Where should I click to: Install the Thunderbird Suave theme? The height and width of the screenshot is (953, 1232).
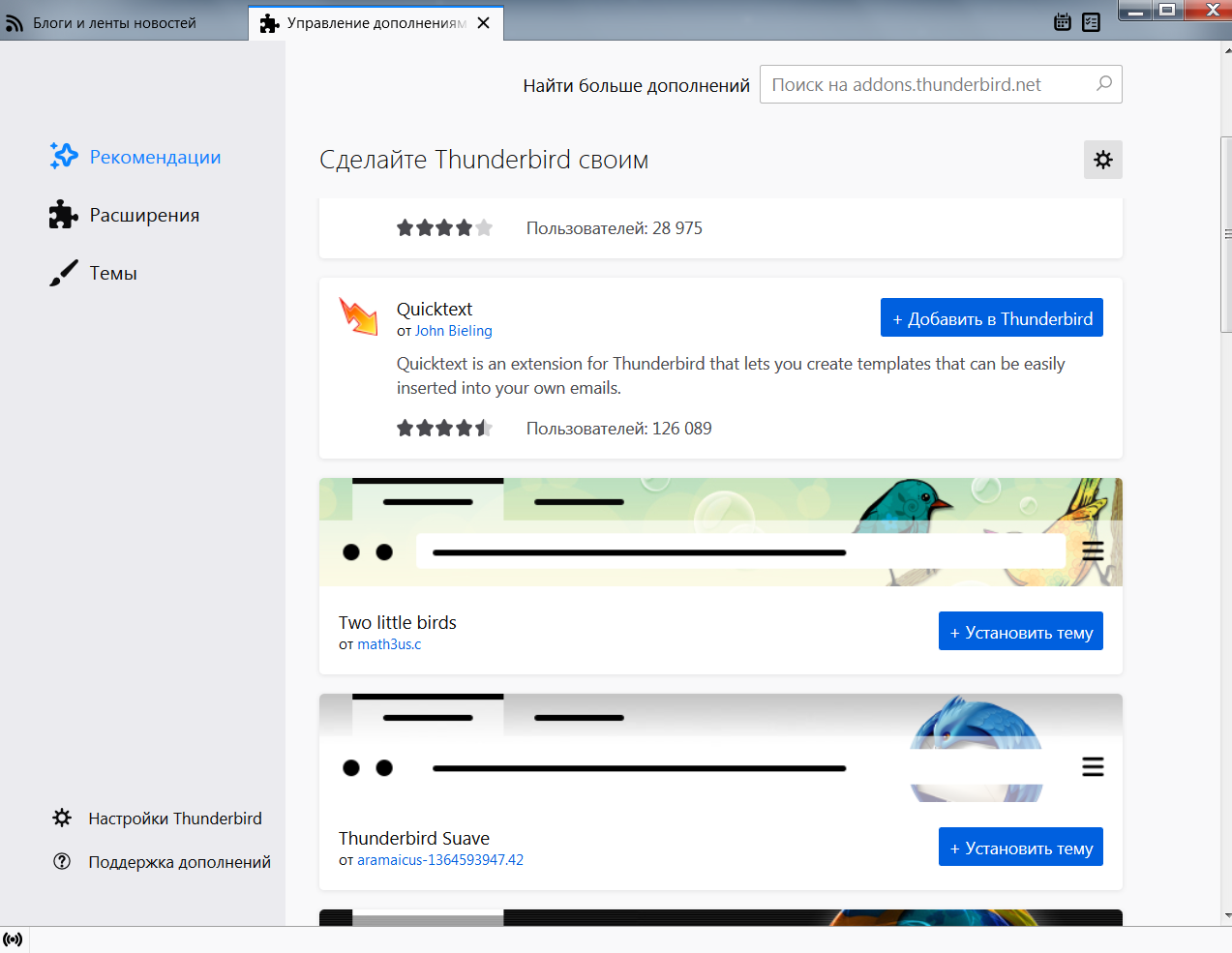[x=1020, y=848]
